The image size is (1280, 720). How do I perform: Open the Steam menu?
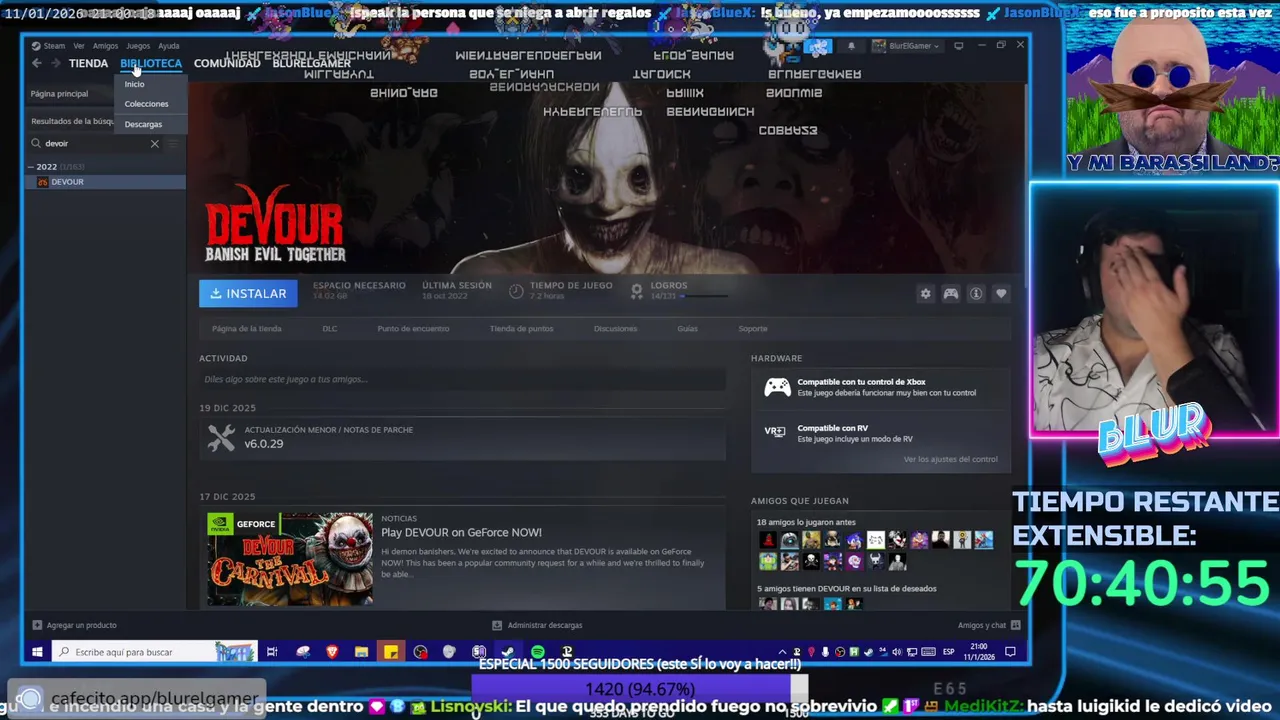[x=48, y=46]
